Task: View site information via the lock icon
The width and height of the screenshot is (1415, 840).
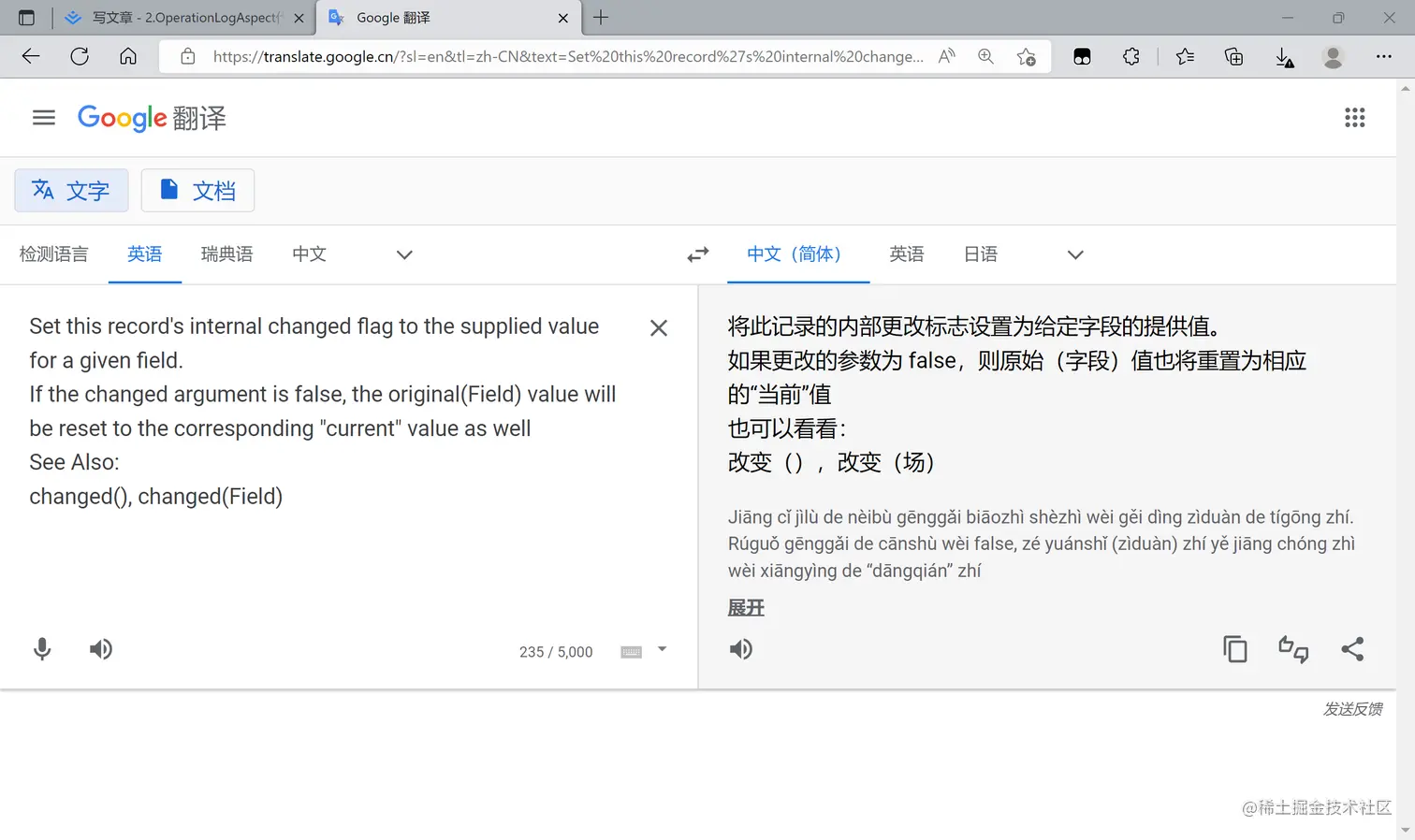Action: pos(188,56)
